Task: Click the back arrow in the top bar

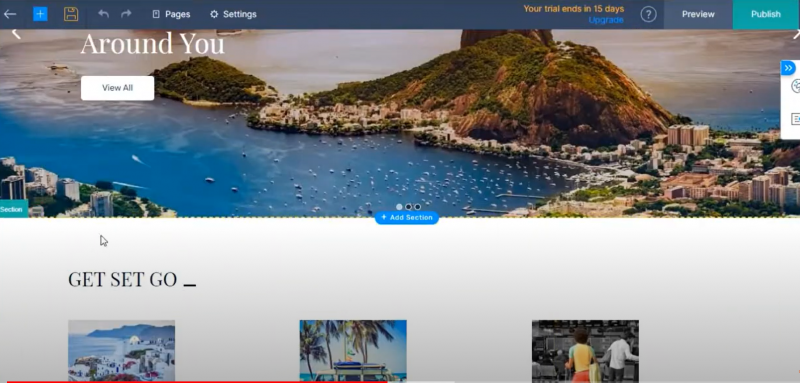Action: [x=10, y=14]
